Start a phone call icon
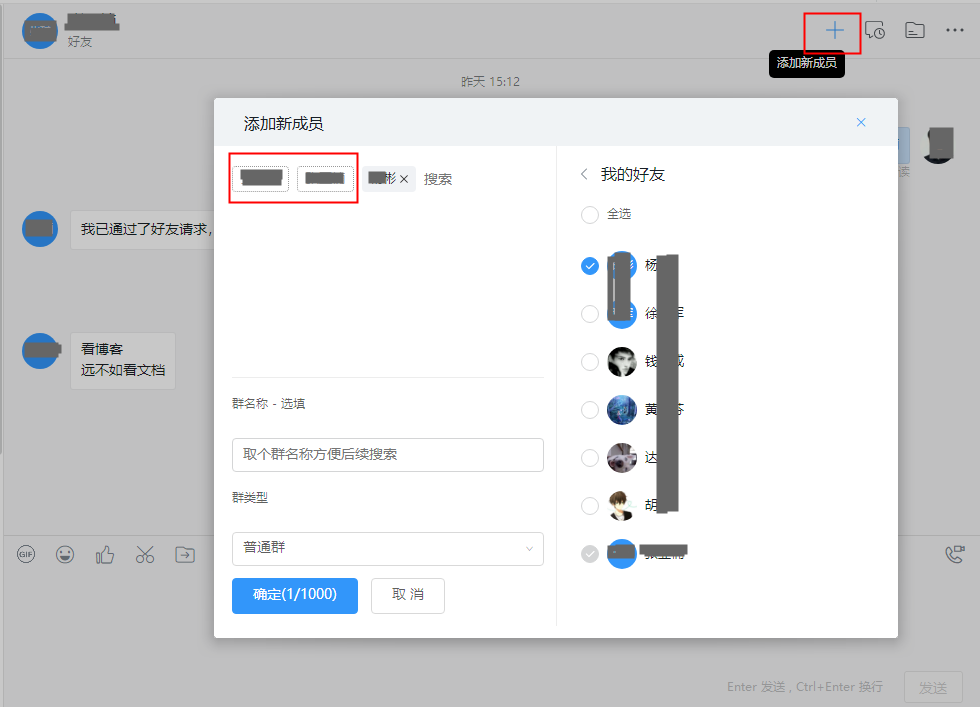 point(955,554)
